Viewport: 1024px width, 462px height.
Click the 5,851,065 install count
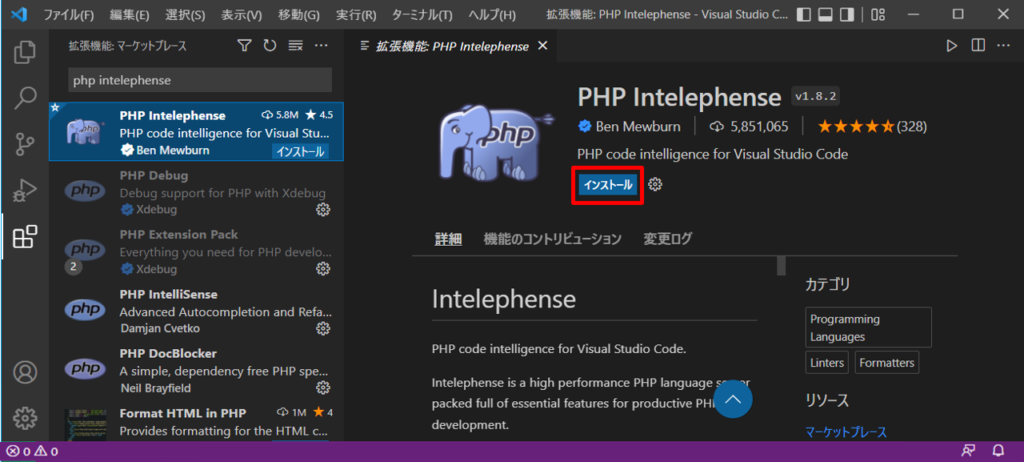click(750, 127)
